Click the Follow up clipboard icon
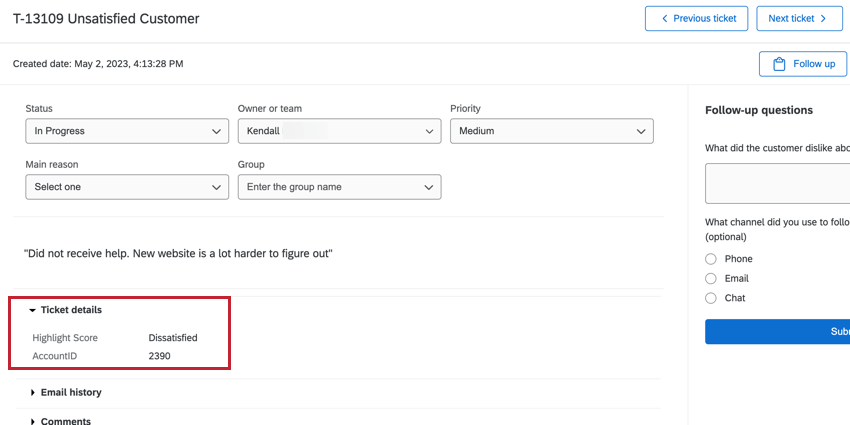The width and height of the screenshot is (850, 425). (779, 64)
